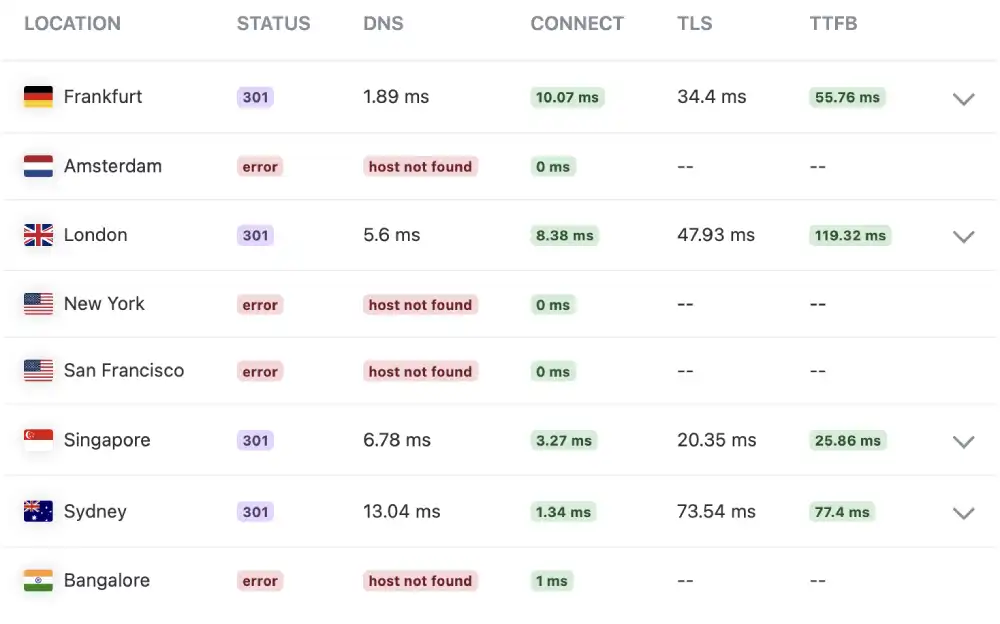Expand details for the London row
This screenshot has width=1000, height=624.
[963, 237]
